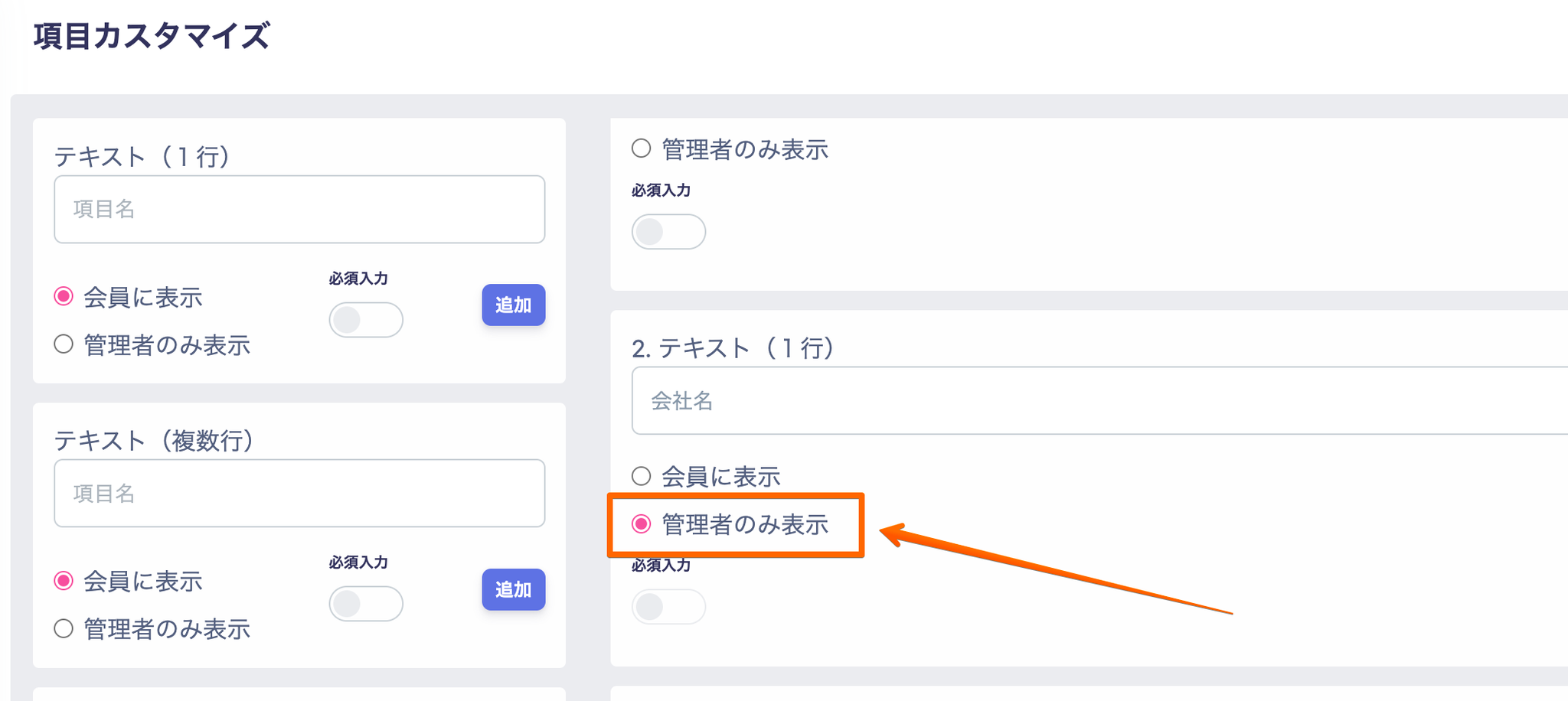Viewport: 1568px width, 701px height.
Task: Select 会員に表示 for item 2 会社名
Action: click(642, 476)
